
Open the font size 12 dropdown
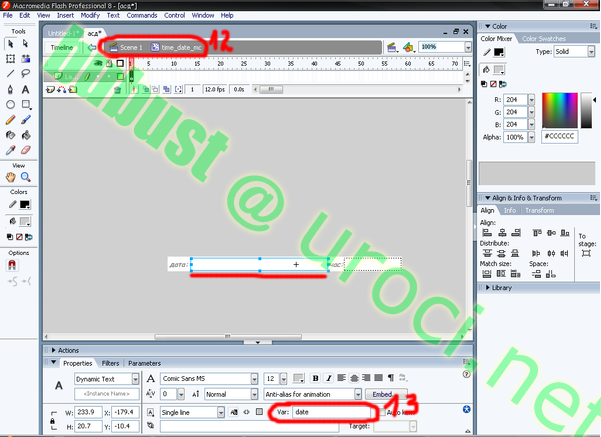coord(283,379)
